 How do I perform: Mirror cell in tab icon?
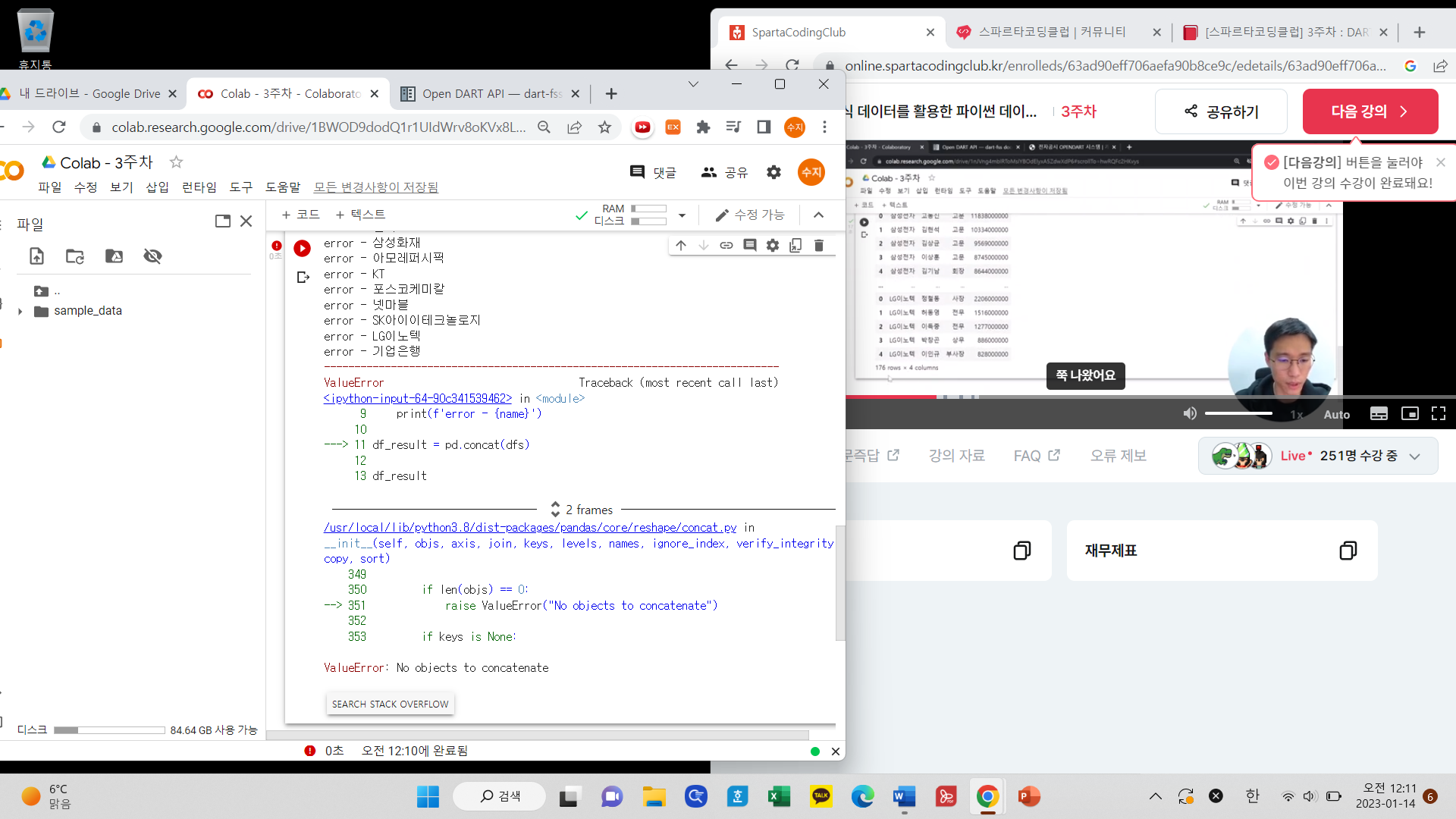(795, 245)
